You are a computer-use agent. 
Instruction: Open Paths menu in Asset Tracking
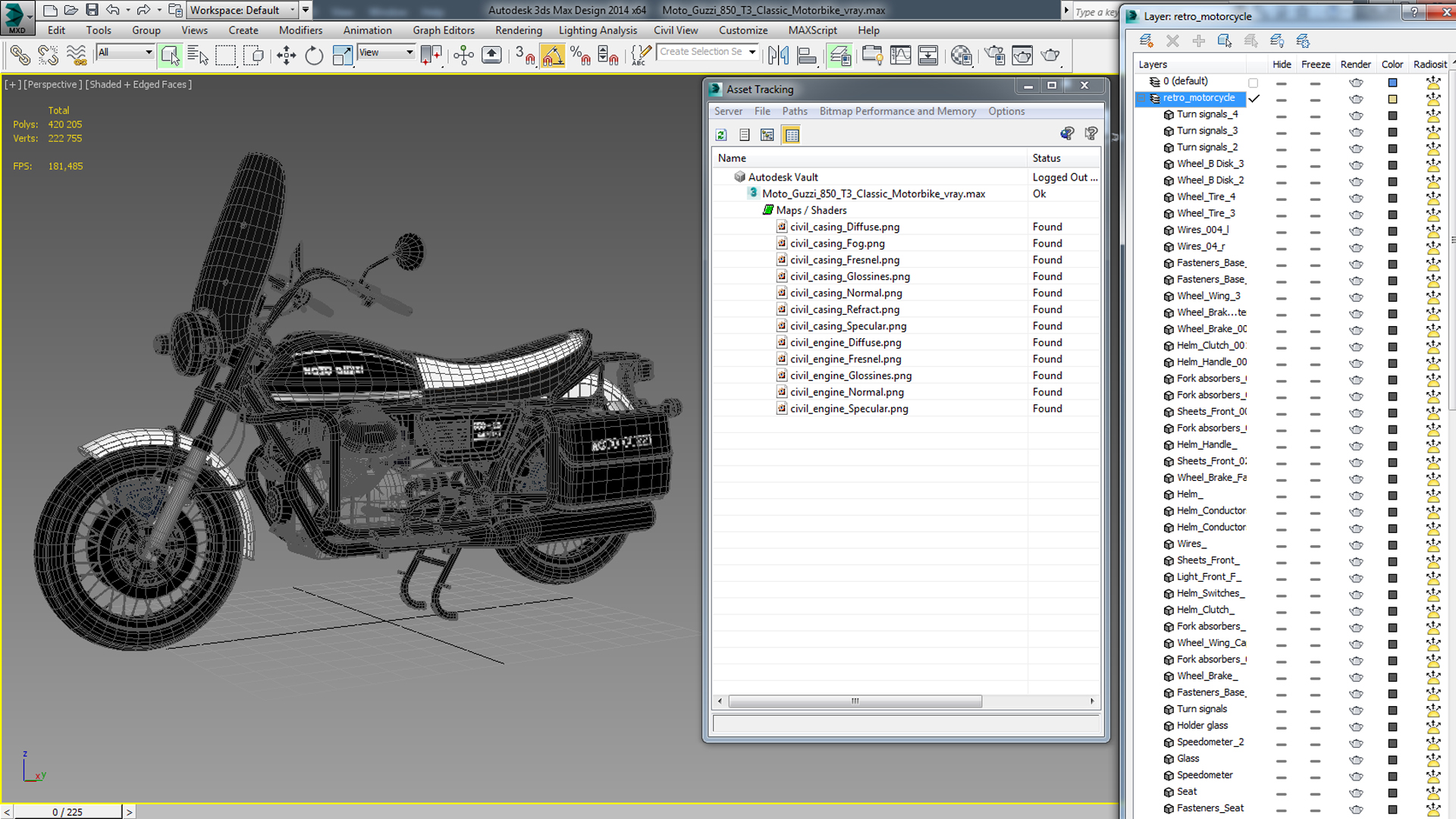[x=794, y=111]
